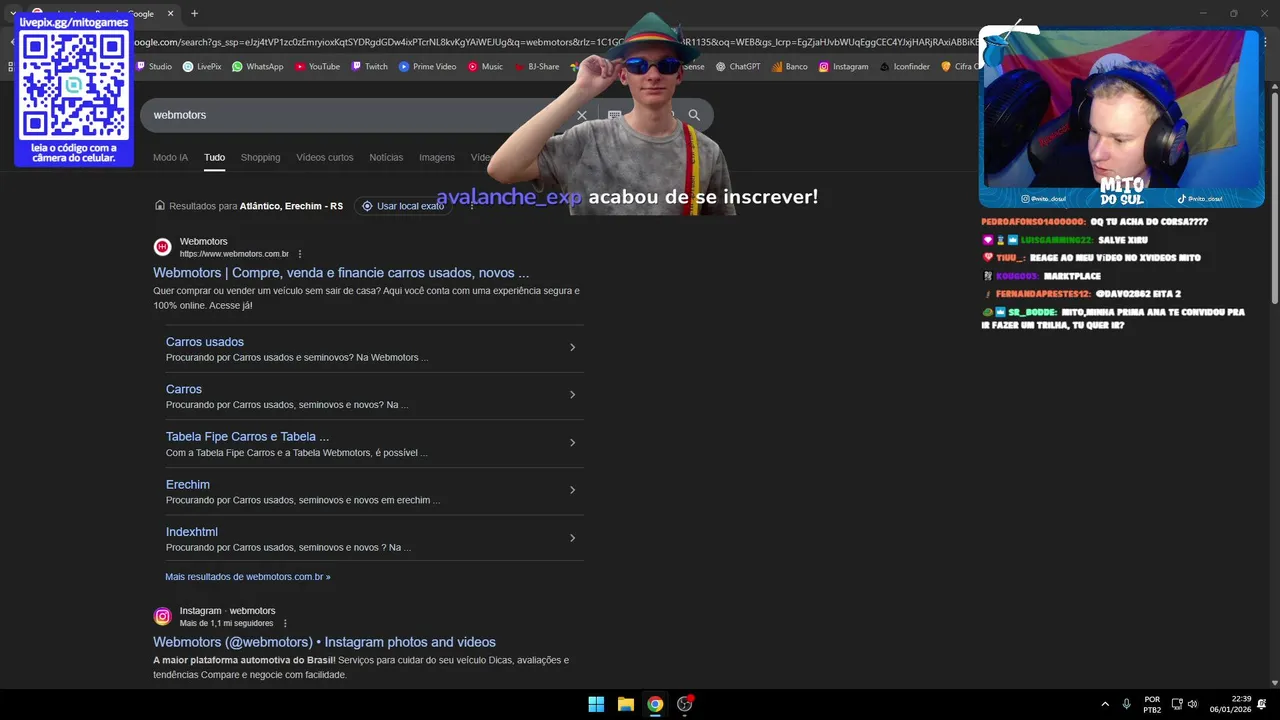Open Webmotors Instagram photos and videos result
1280x720 pixels.
click(x=324, y=642)
